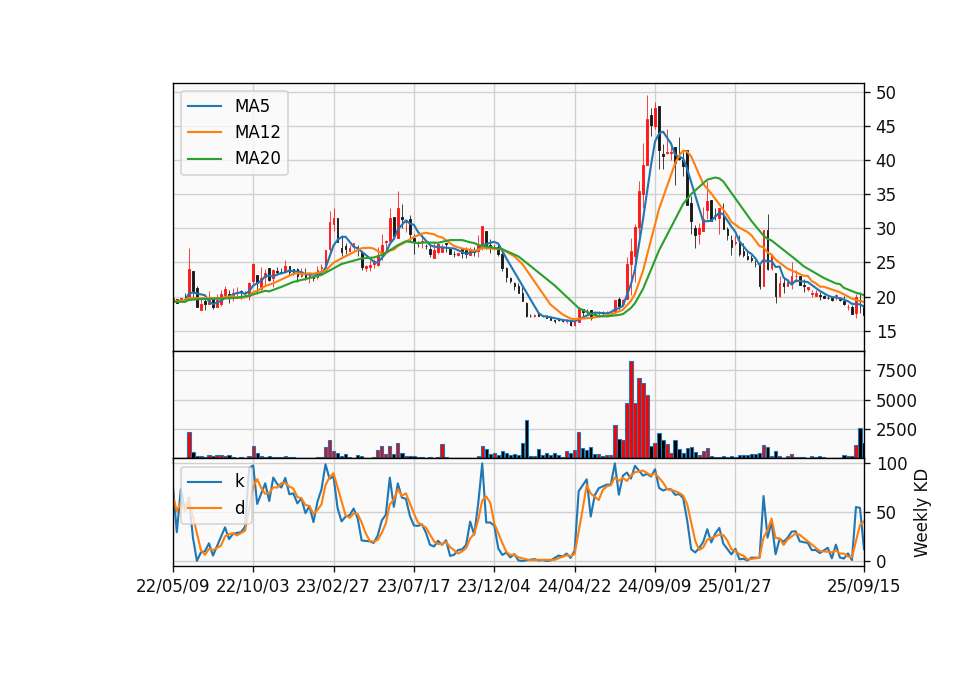Click the 23/07/17 date tick label
This screenshot has width=960, height=690.
pyautogui.click(x=413, y=586)
